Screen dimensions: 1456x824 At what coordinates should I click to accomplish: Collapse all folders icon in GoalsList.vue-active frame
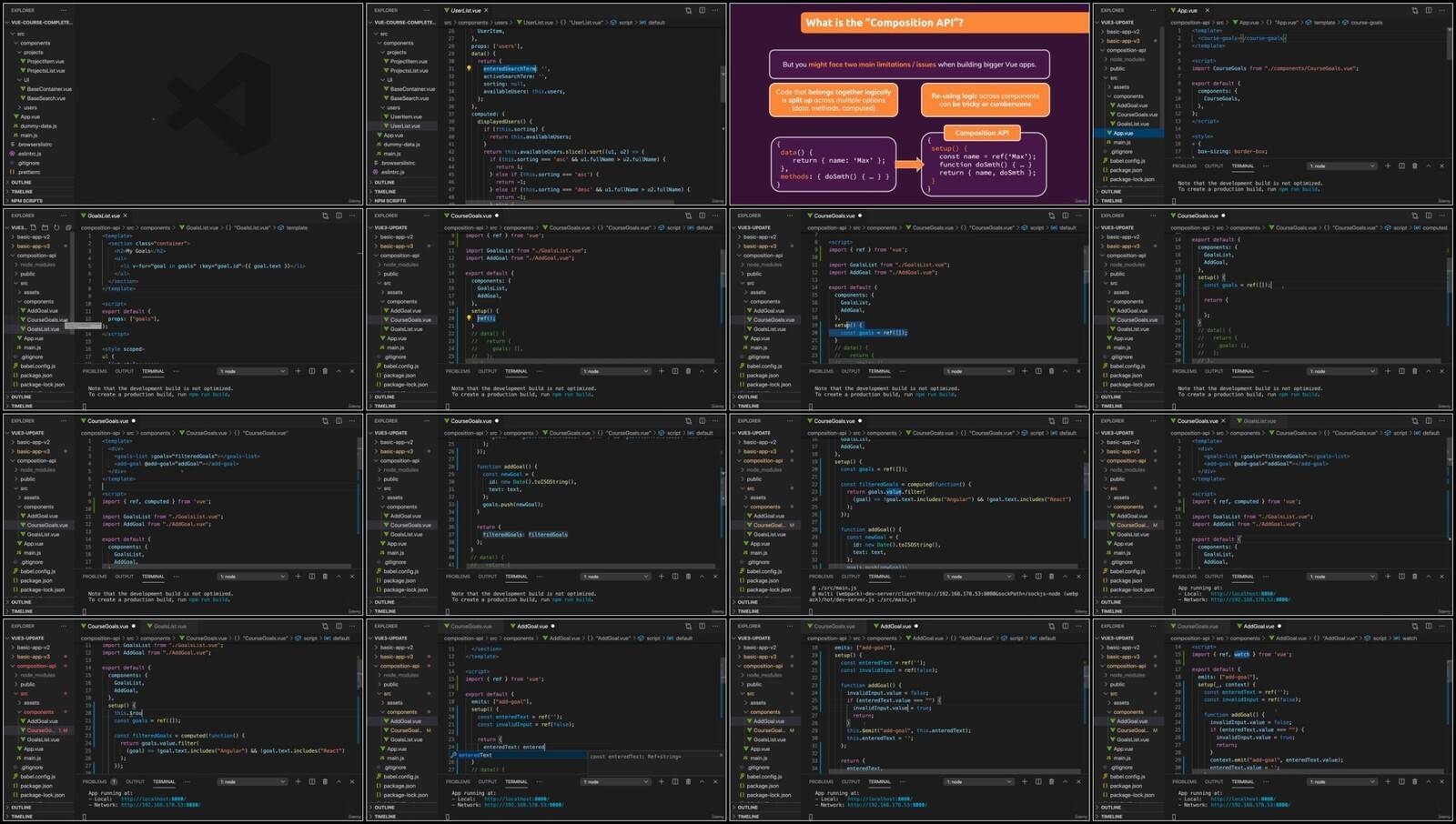click(x=68, y=227)
